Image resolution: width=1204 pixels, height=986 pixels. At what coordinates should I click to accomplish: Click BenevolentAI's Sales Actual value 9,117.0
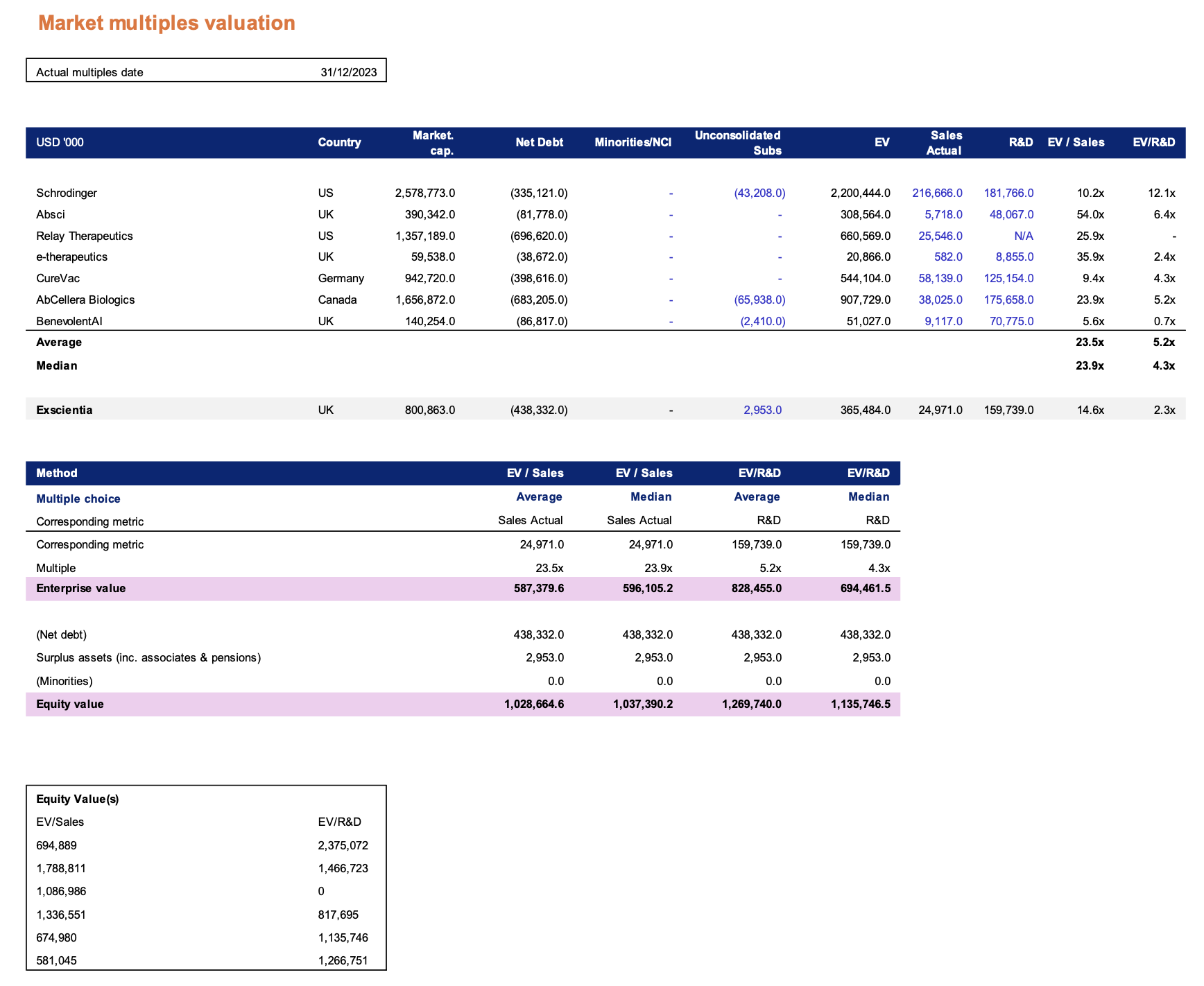click(943, 321)
